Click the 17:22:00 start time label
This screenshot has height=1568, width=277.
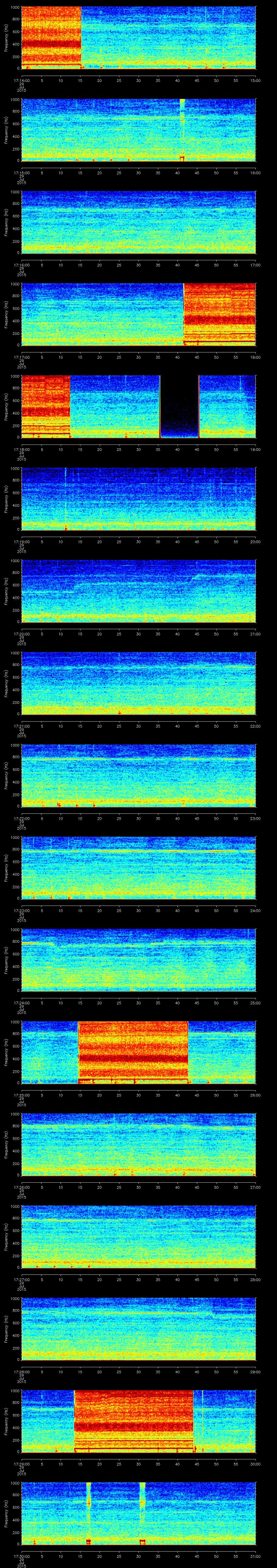point(21,818)
